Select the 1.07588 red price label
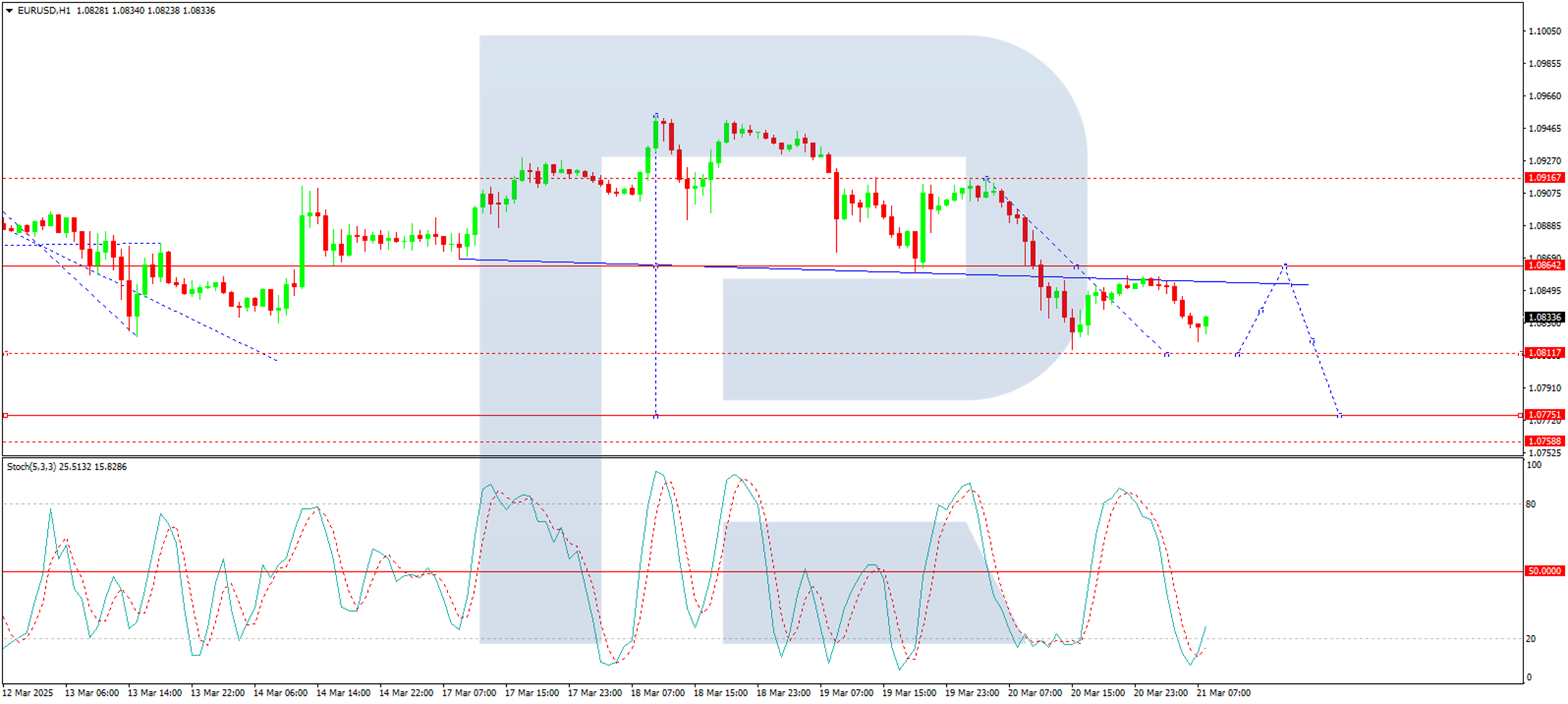 1544,441
